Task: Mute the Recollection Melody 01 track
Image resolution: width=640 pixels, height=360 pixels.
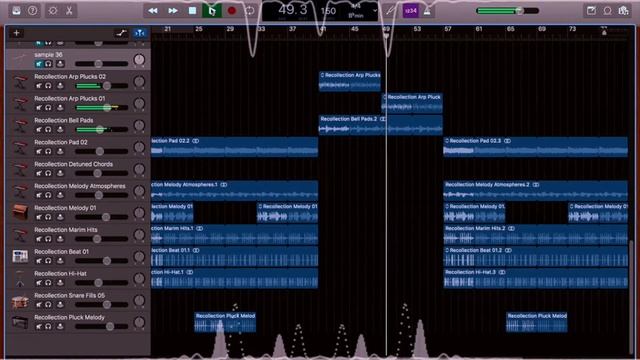Action: pyautogui.click(x=39, y=217)
